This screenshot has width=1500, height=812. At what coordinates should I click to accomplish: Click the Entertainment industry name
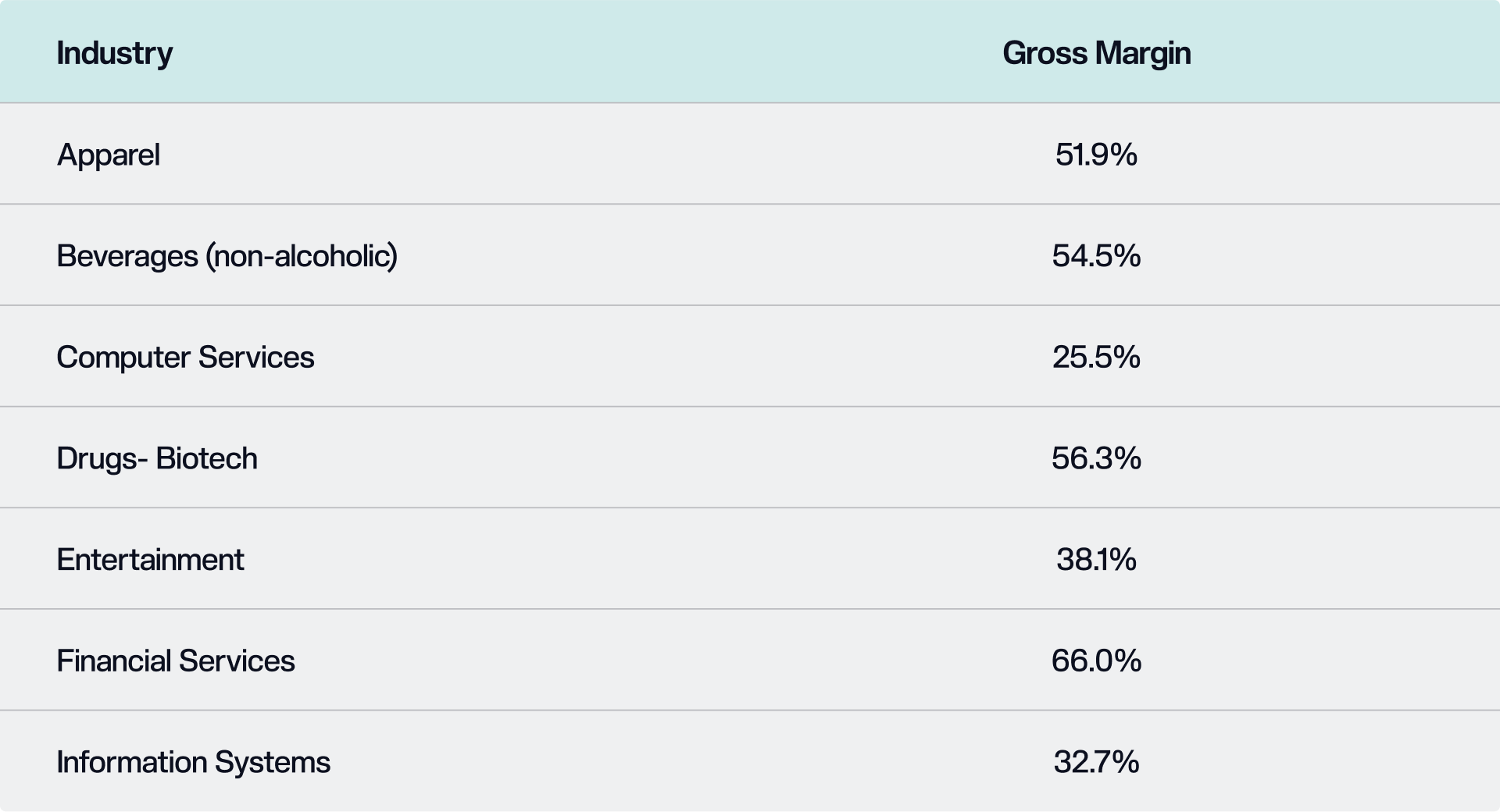(x=150, y=560)
